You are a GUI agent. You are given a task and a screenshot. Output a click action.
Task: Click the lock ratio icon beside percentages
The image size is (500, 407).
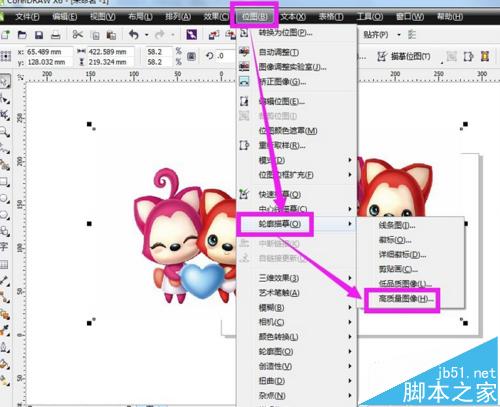(191, 56)
